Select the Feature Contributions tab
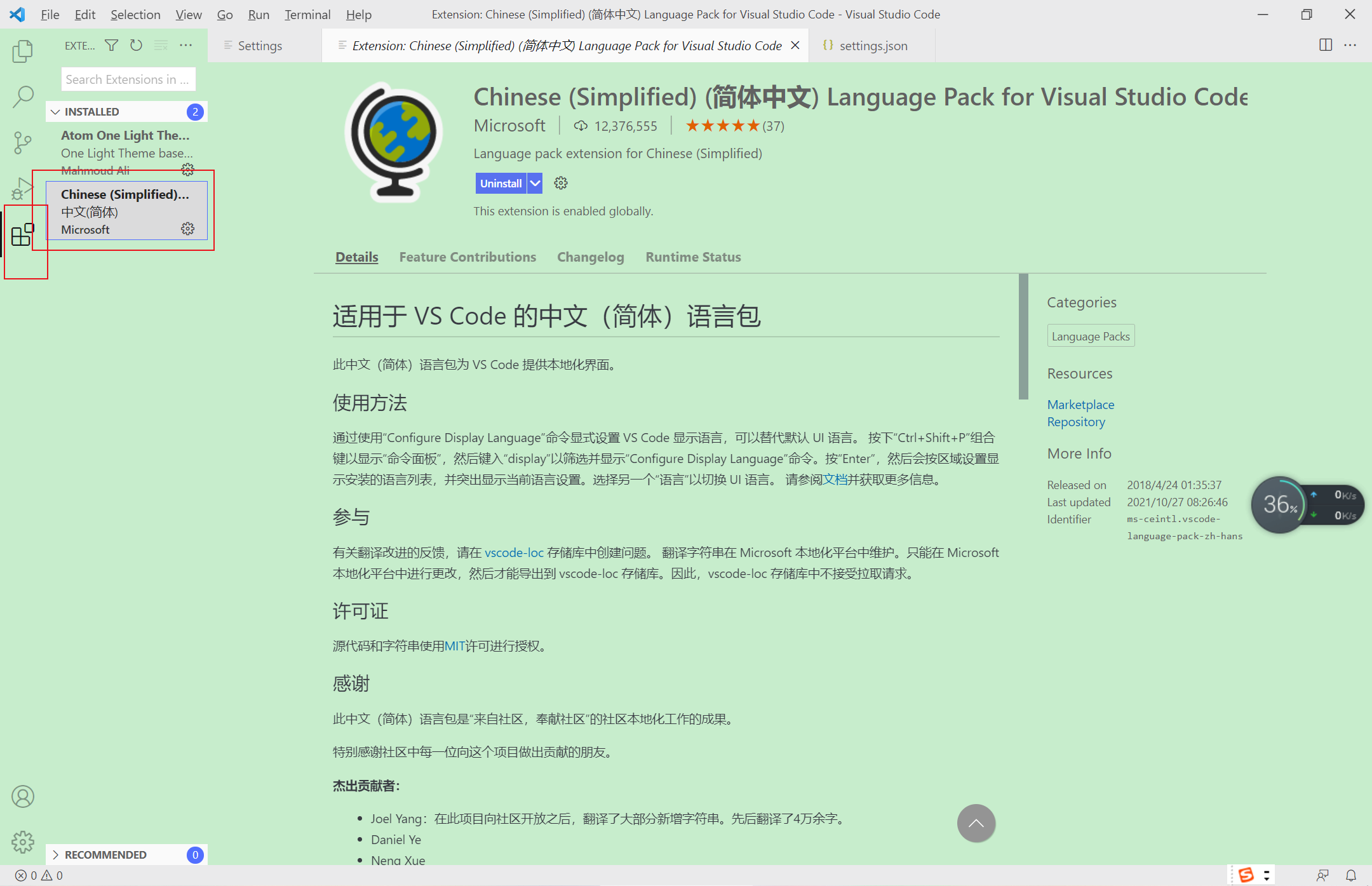 tap(467, 257)
